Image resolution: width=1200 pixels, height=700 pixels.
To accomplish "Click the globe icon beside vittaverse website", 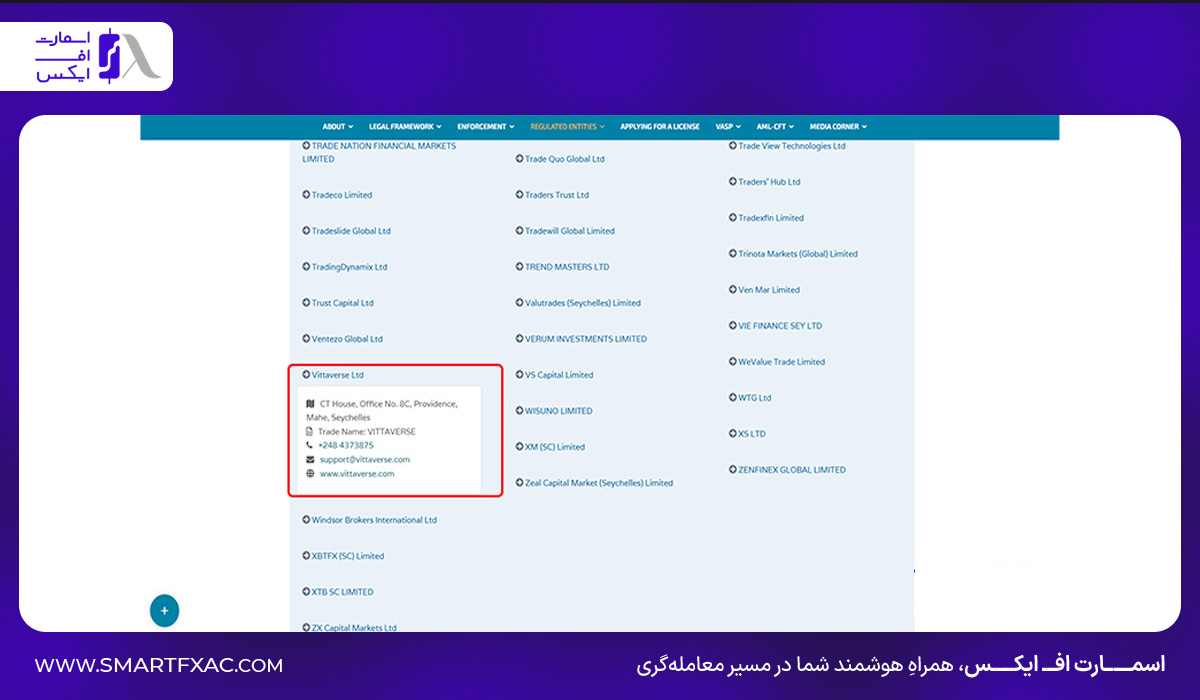I will click(x=310, y=474).
